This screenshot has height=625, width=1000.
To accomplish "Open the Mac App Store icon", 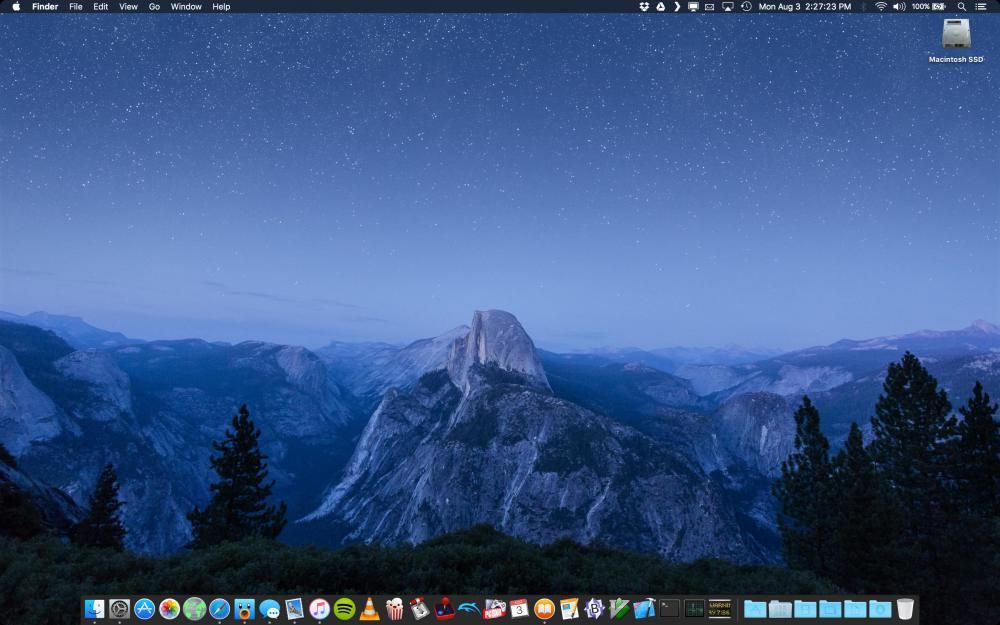I will pyautogui.click(x=144, y=609).
